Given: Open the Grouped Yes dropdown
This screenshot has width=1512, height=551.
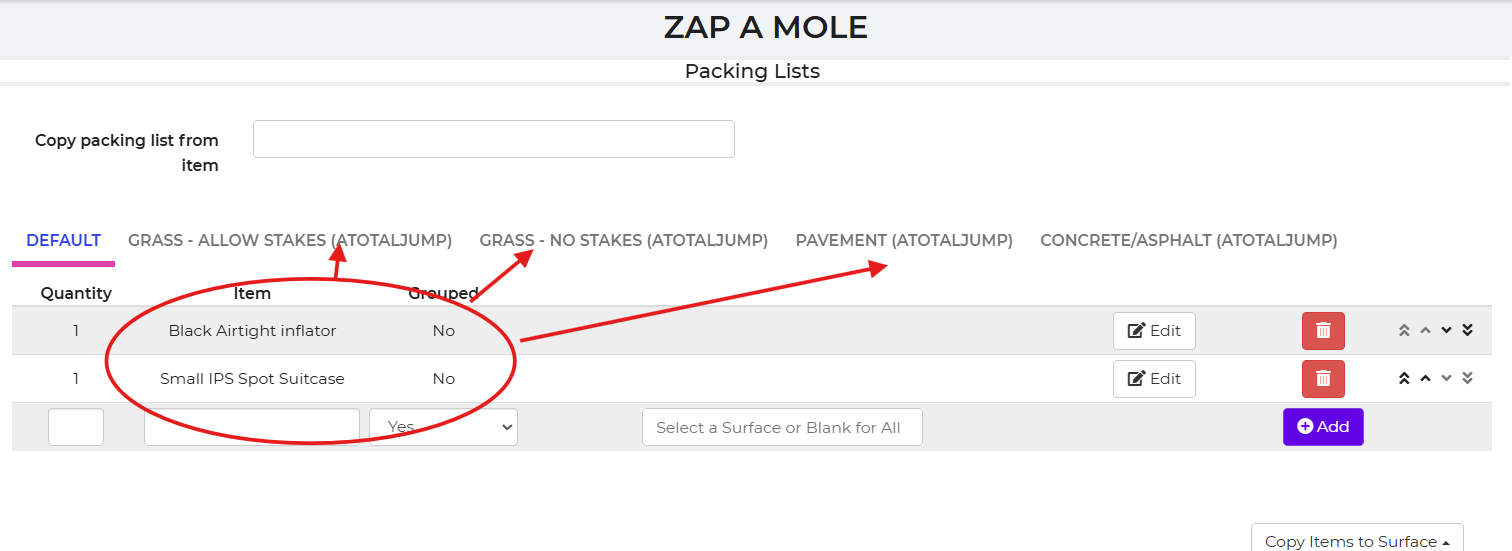Looking at the screenshot, I should click(443, 427).
